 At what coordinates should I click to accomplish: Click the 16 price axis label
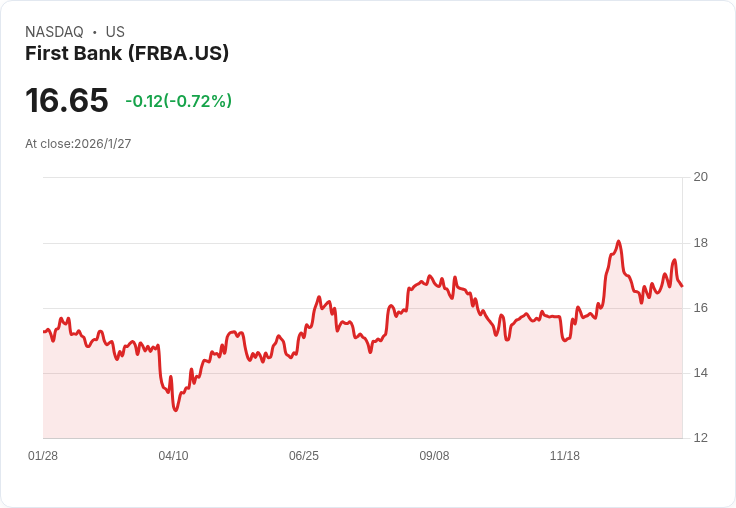(x=701, y=308)
